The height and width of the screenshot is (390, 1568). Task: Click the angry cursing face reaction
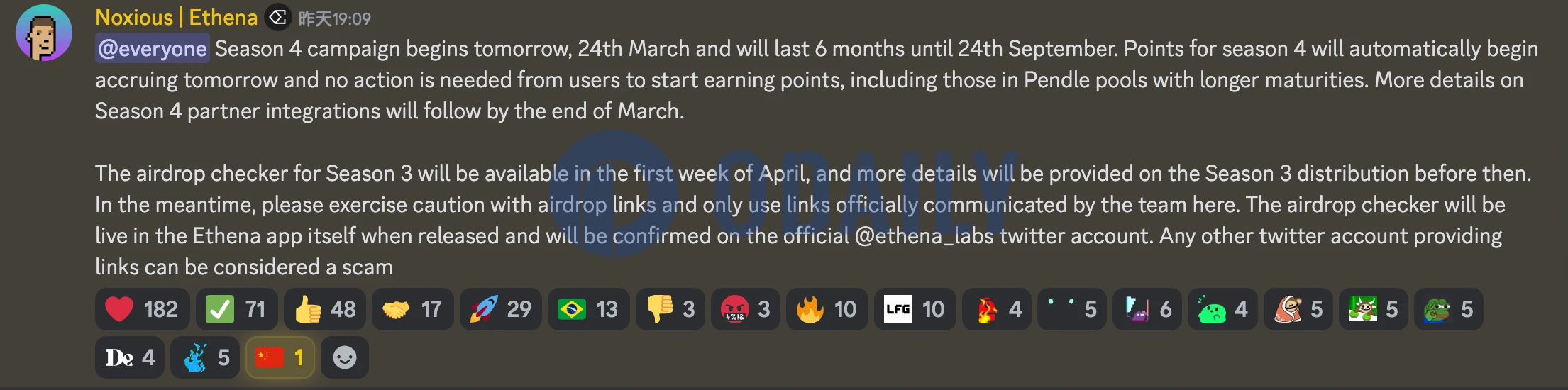pyautogui.click(x=745, y=309)
